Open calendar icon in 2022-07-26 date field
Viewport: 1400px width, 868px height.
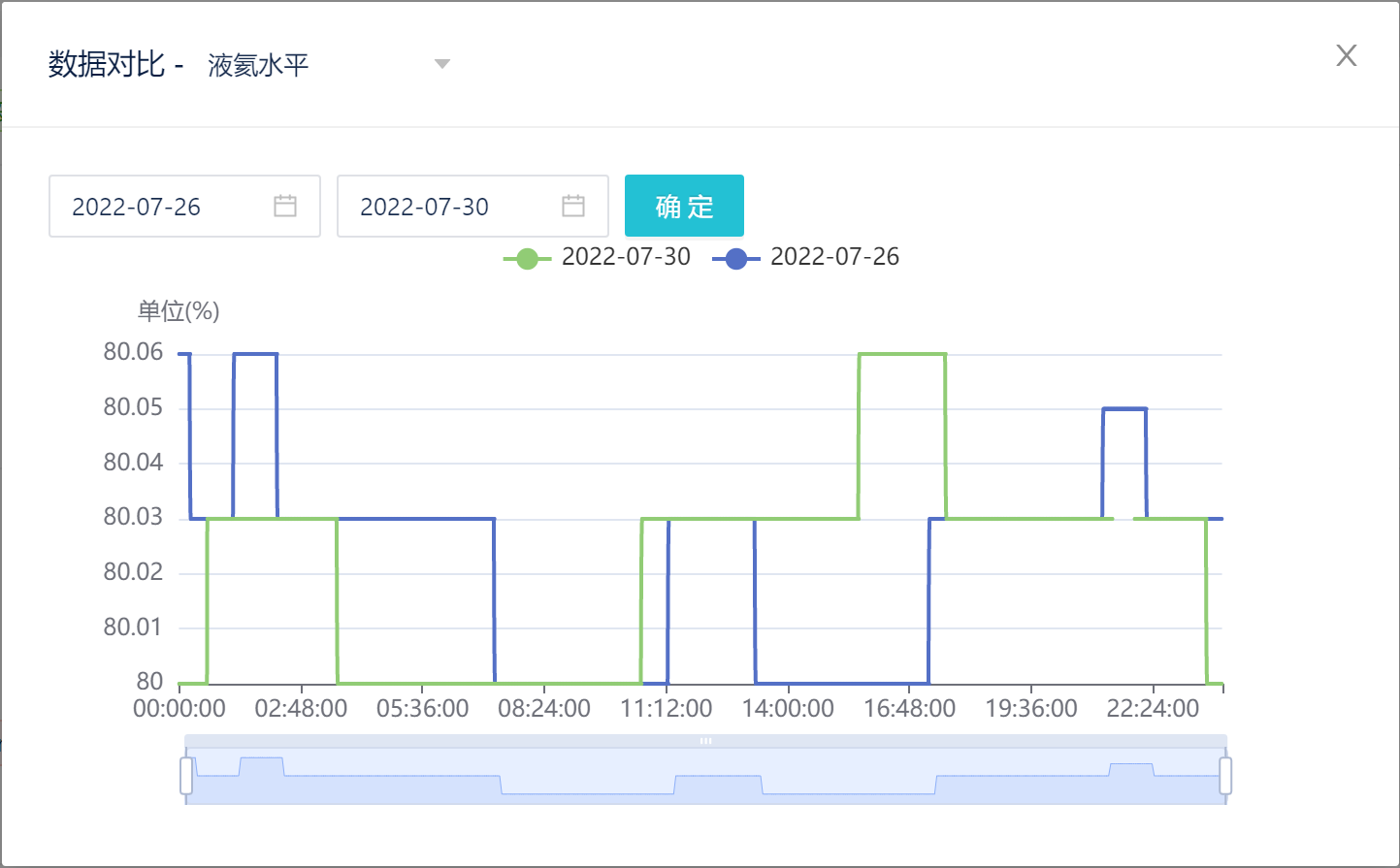285,206
